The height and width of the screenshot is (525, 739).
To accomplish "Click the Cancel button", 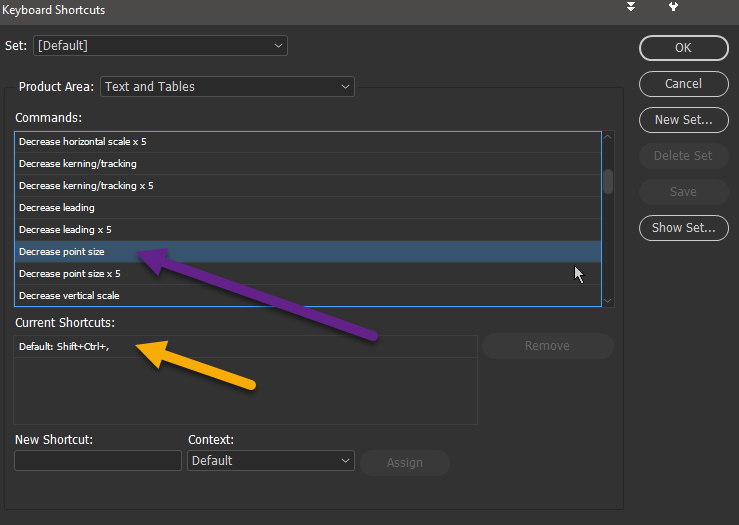I will [x=683, y=84].
